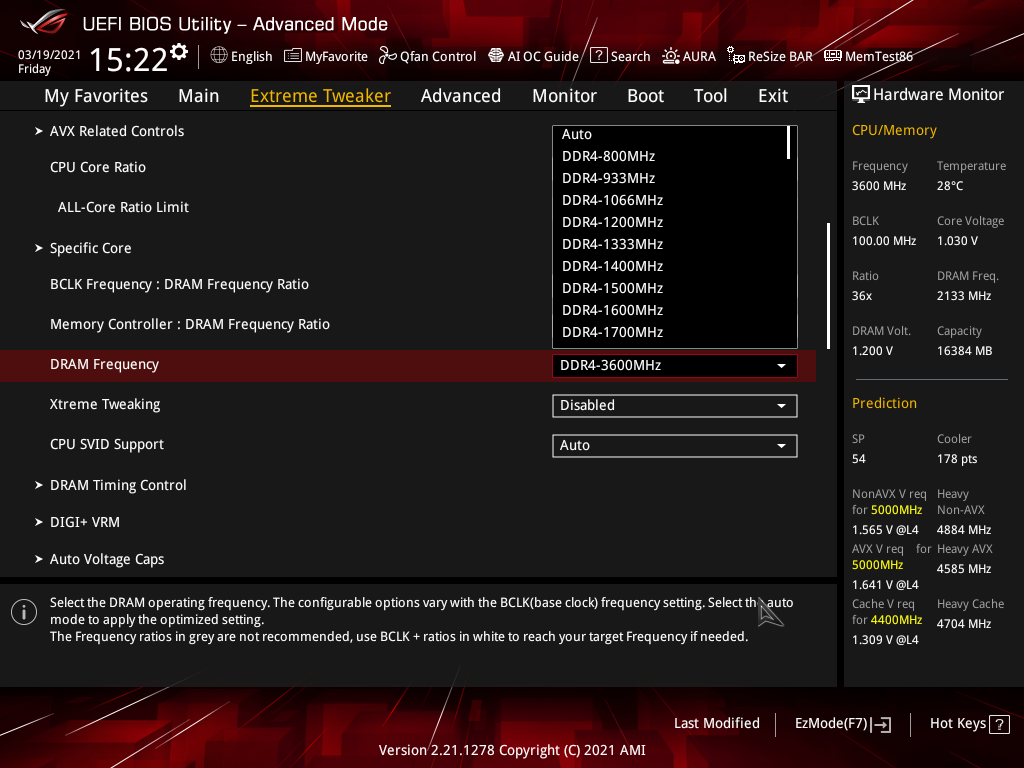1024x768 pixels.
Task: Click the DRAM Freq. 2133 MHz value
Action: point(964,296)
